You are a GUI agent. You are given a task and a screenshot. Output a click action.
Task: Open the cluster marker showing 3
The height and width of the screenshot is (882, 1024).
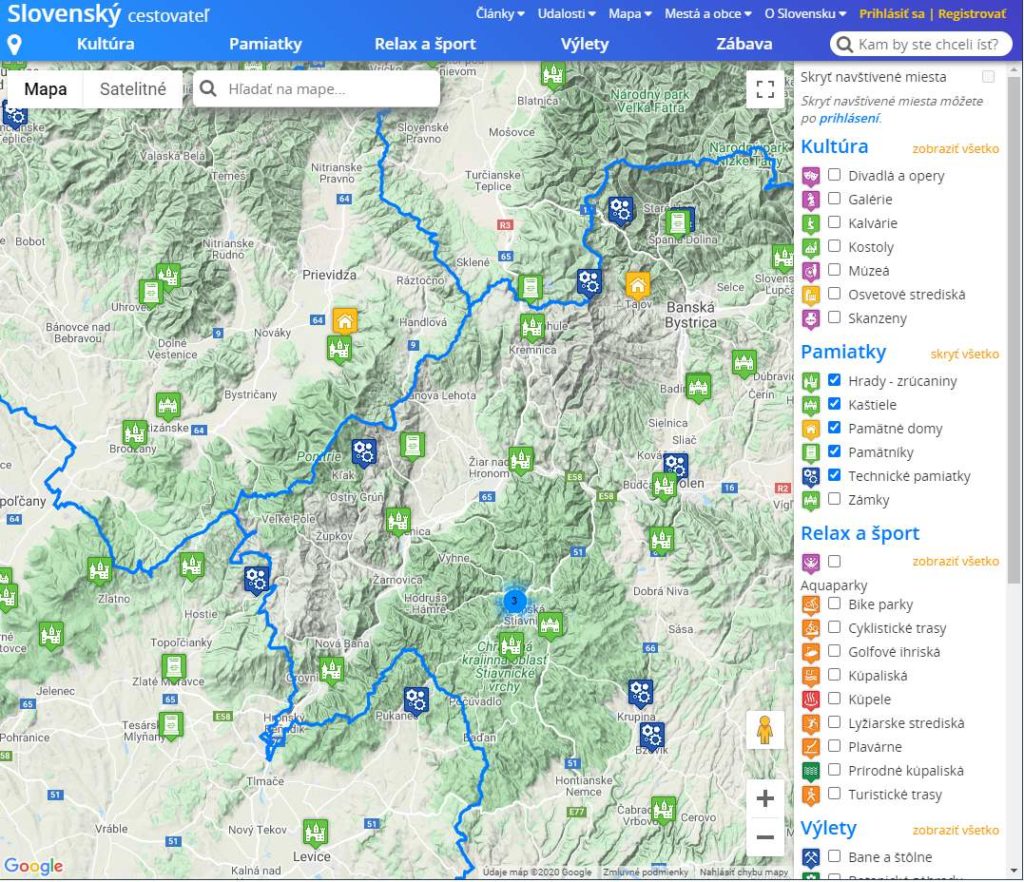click(x=513, y=601)
